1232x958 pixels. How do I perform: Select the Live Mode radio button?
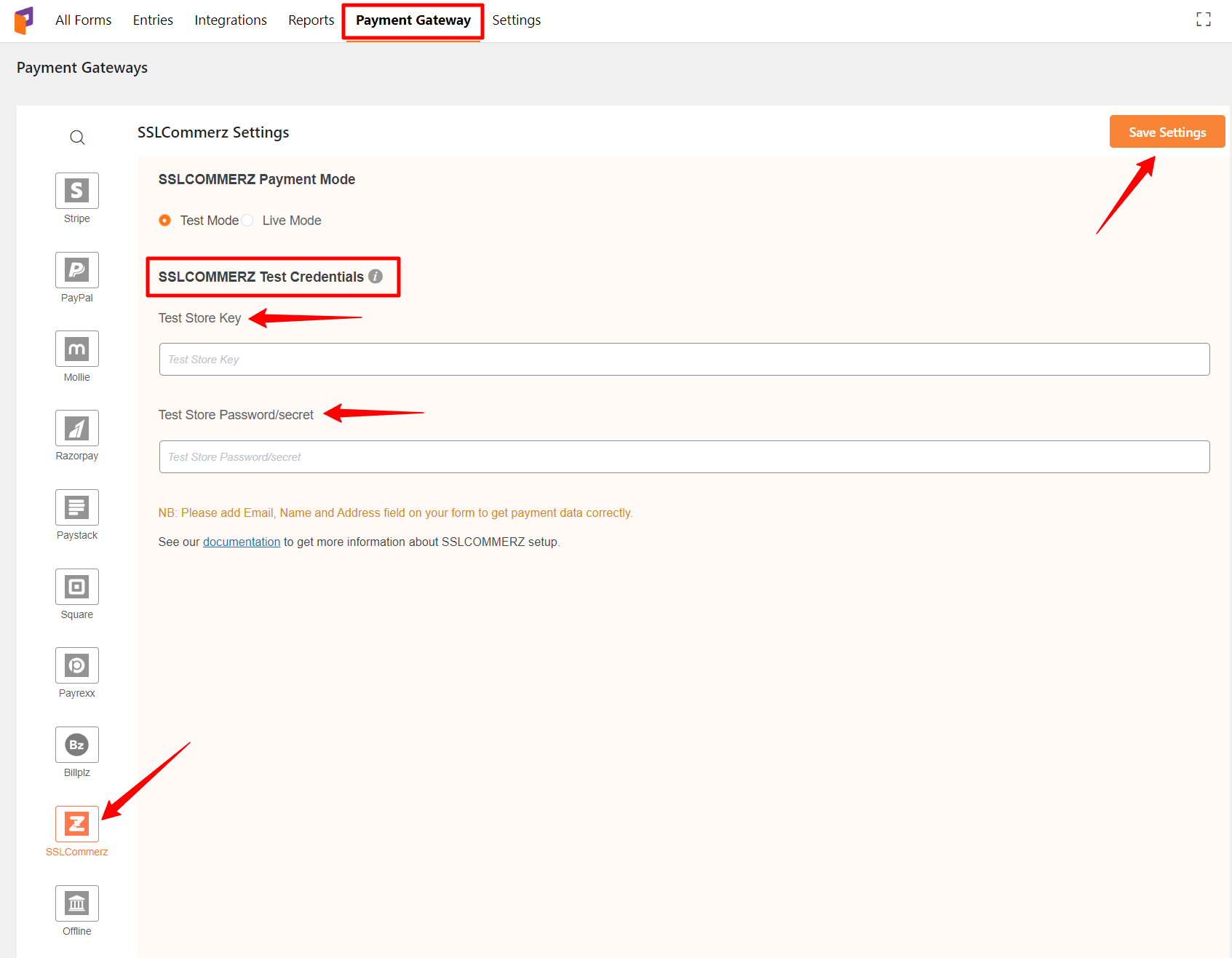(247, 221)
